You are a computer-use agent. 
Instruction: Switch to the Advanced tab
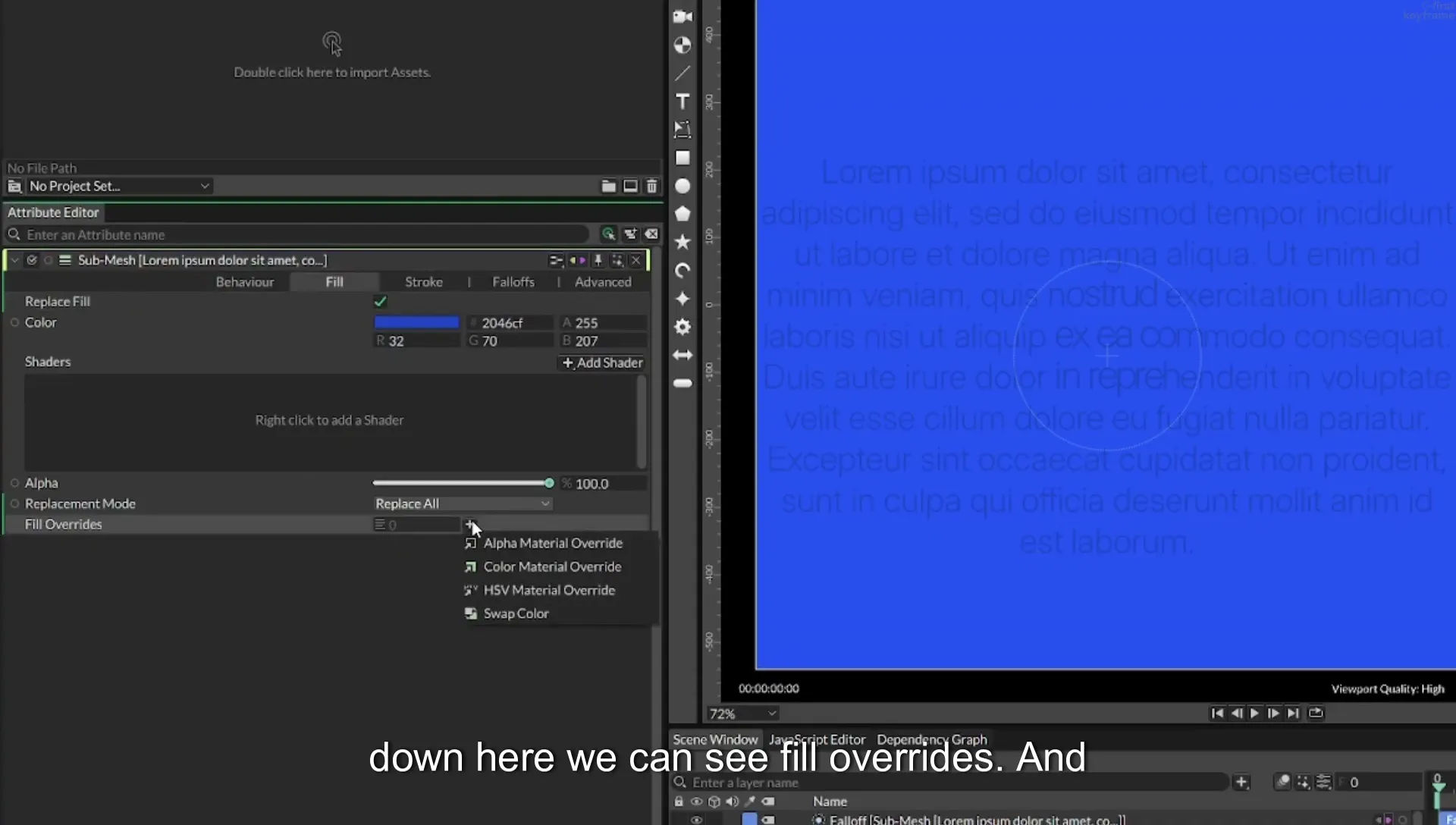603,282
